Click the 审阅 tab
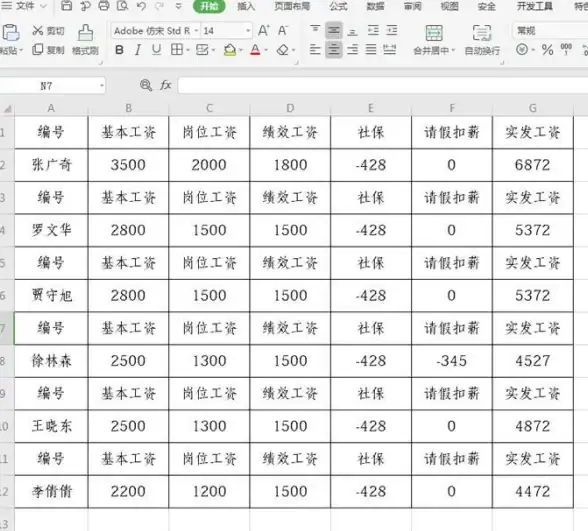The height and width of the screenshot is (531, 588). 412,6
